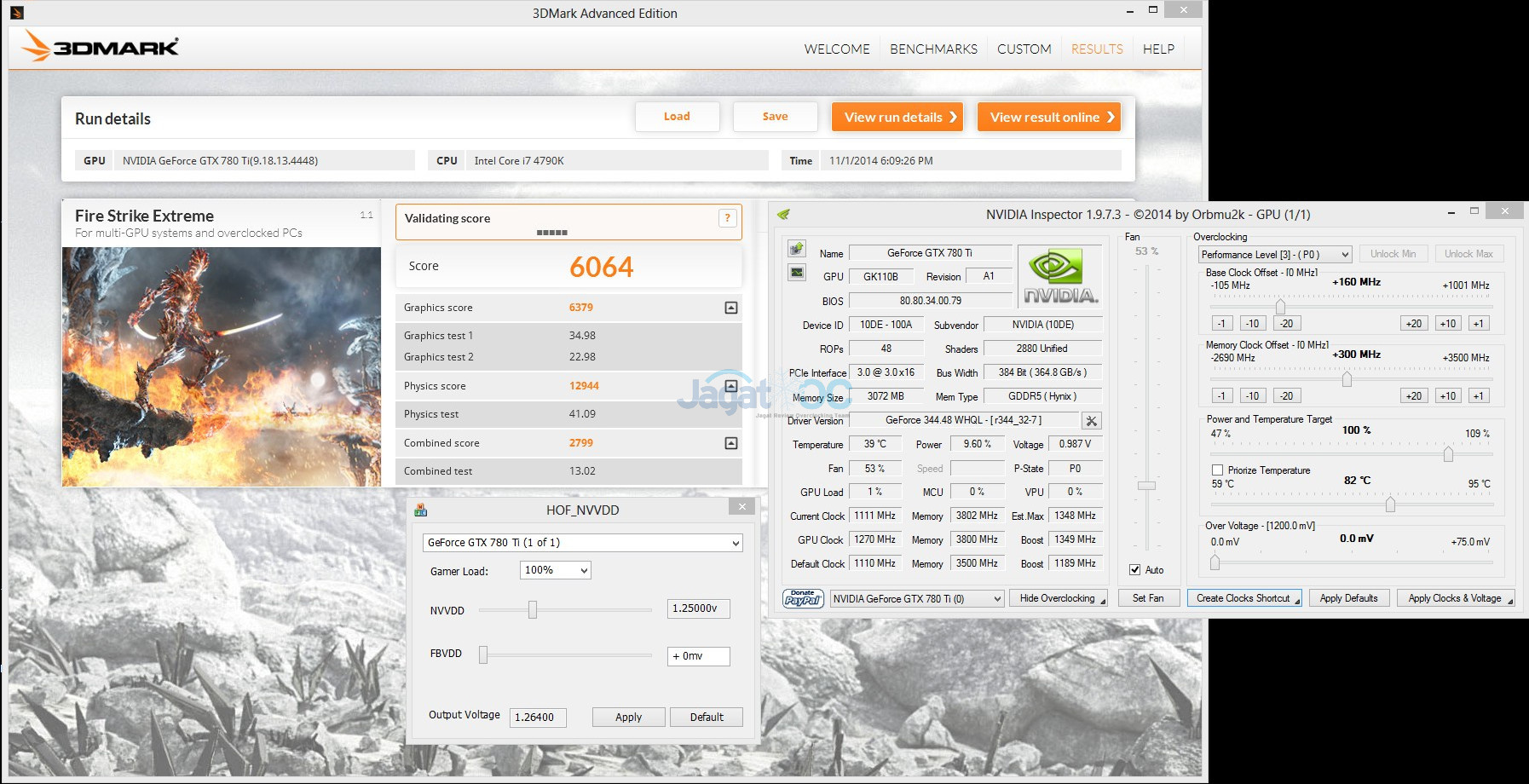
Task: Uncheck the Auto fan checkbox
Action: click(x=1135, y=570)
